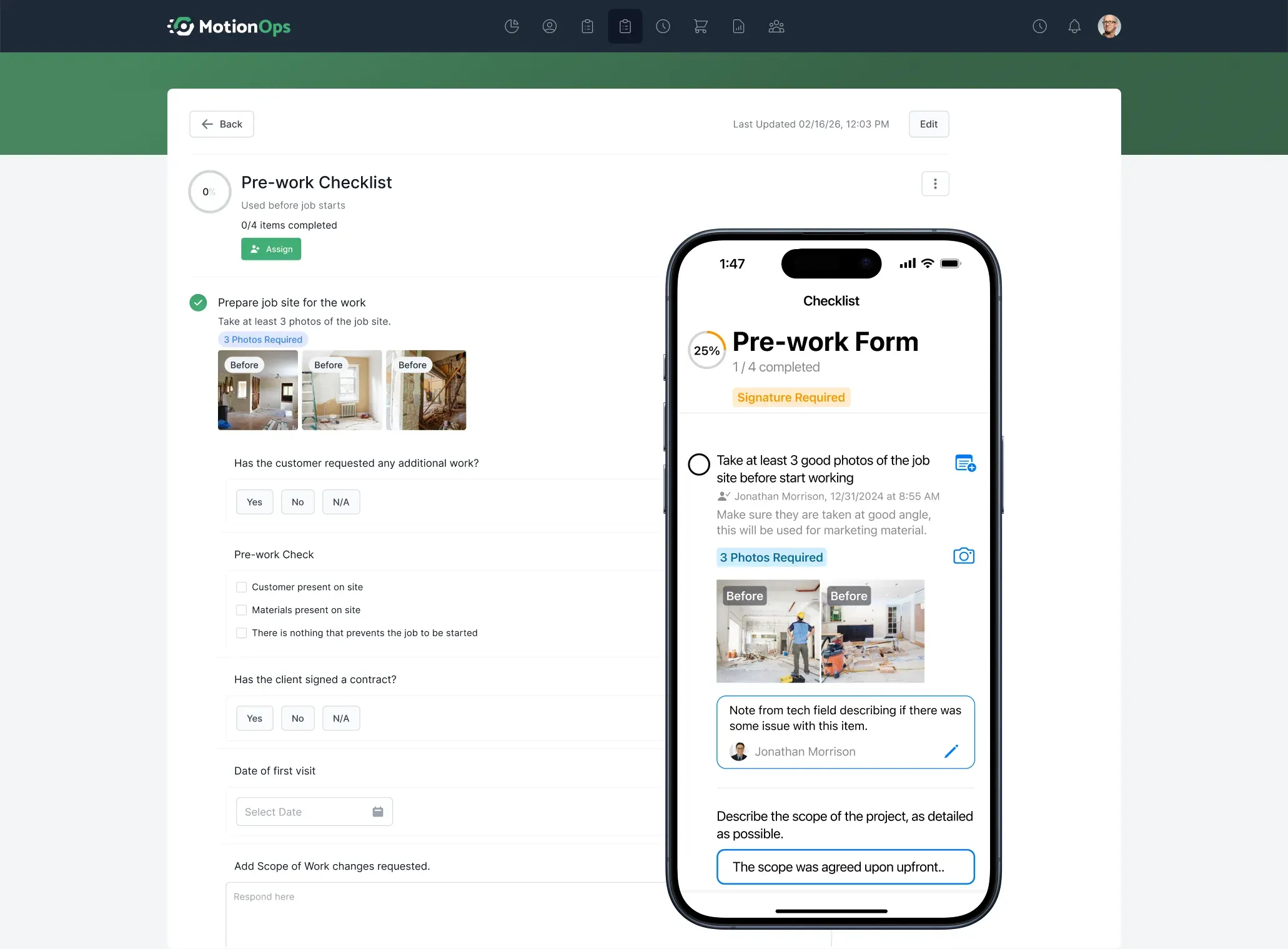Open the pie chart dashboard icon
This screenshot has height=949, width=1288.
(x=512, y=26)
